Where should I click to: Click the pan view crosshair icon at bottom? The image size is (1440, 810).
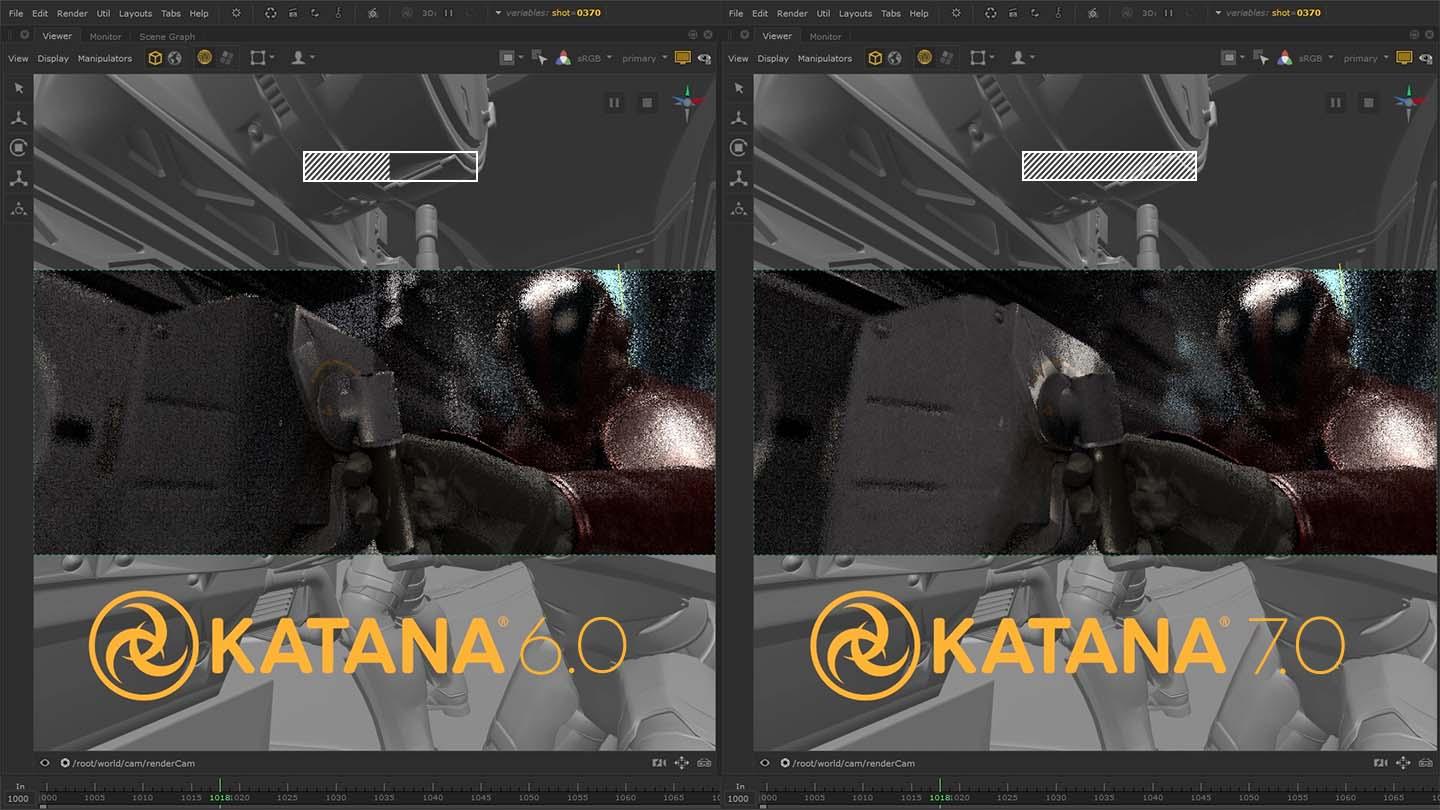tap(681, 762)
